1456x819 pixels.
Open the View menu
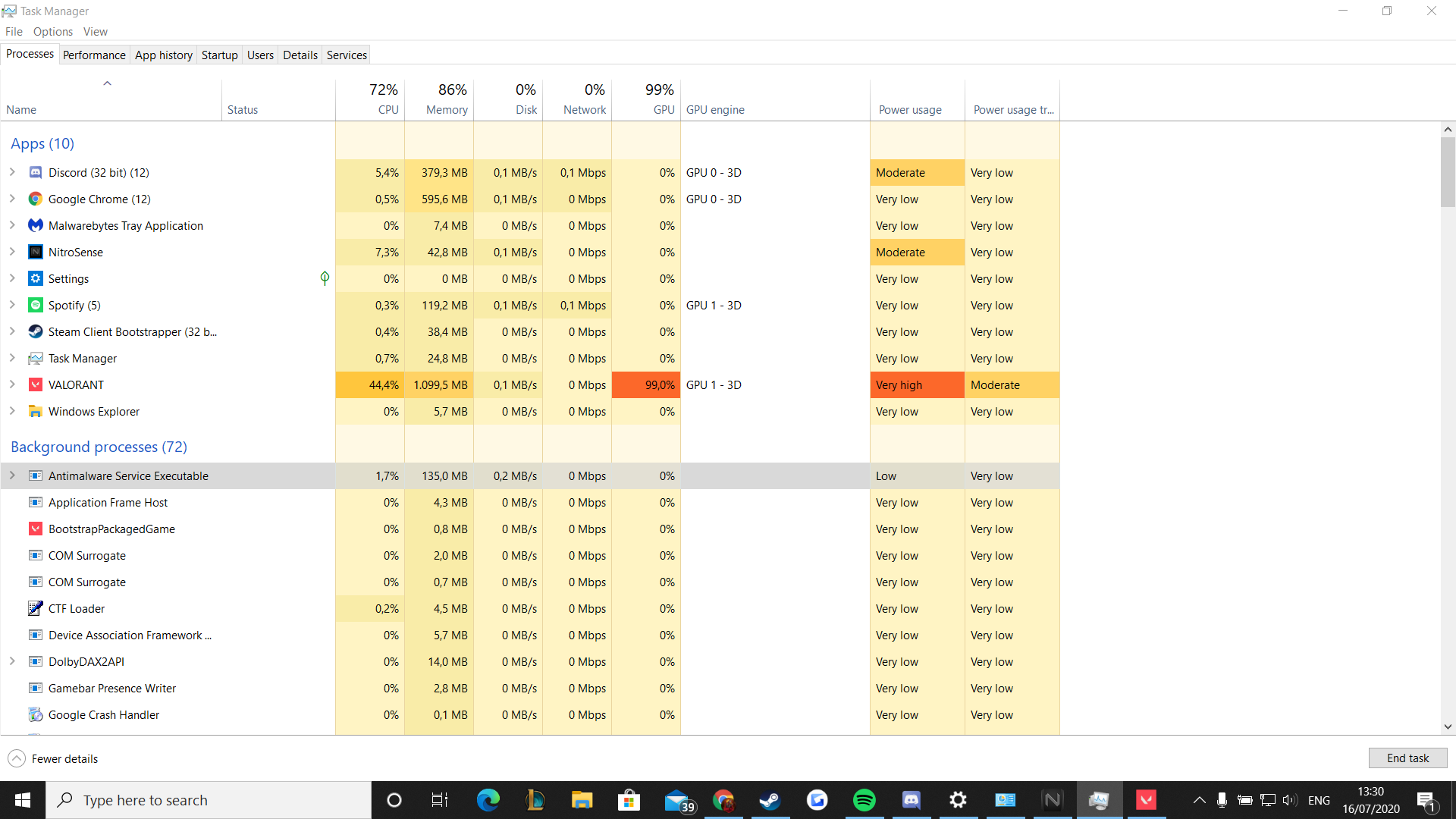coord(96,32)
